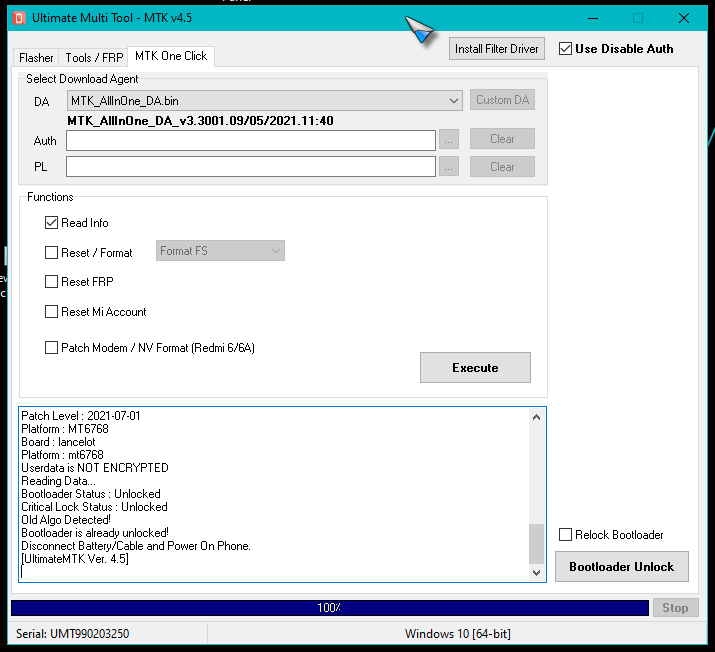
Task: Focus the PL file input field
Action: coord(251,166)
